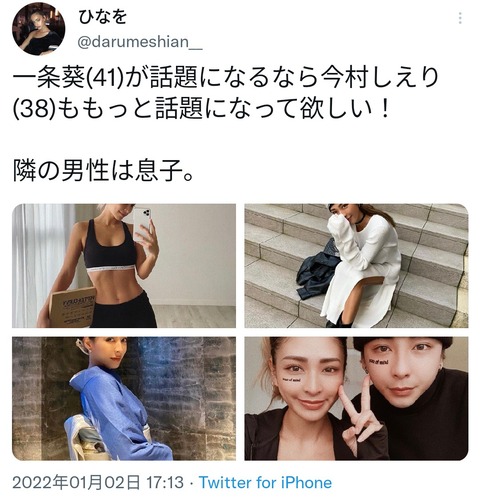Select the tweet line starting 一条葵(41)
Screen dimensions: 480x498
click(225, 78)
